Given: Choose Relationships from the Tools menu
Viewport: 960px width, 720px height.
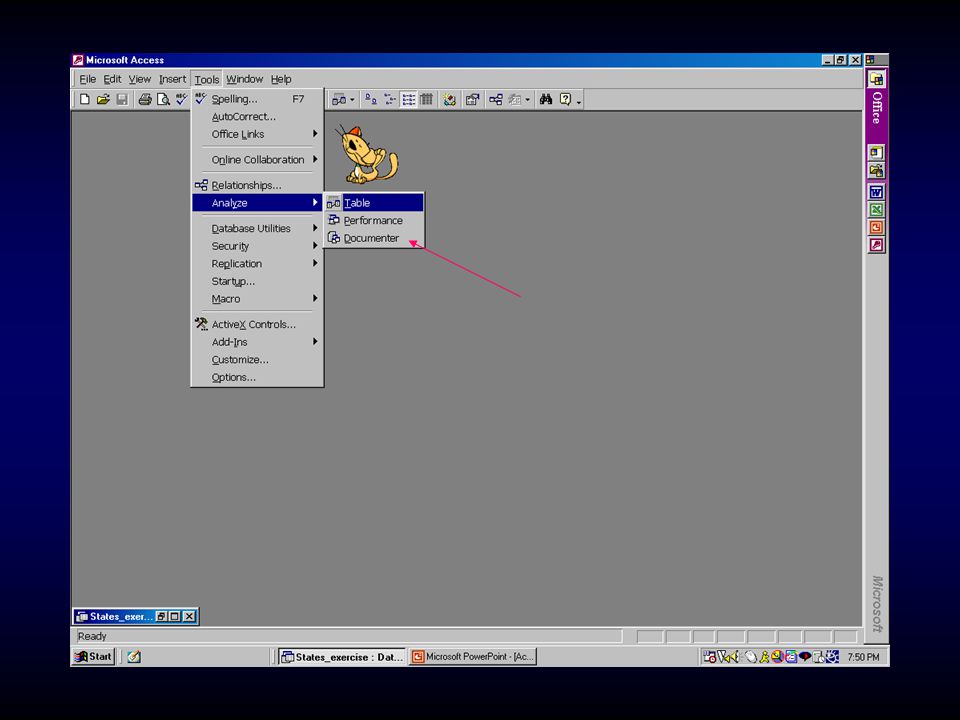Looking at the screenshot, I should [x=257, y=185].
